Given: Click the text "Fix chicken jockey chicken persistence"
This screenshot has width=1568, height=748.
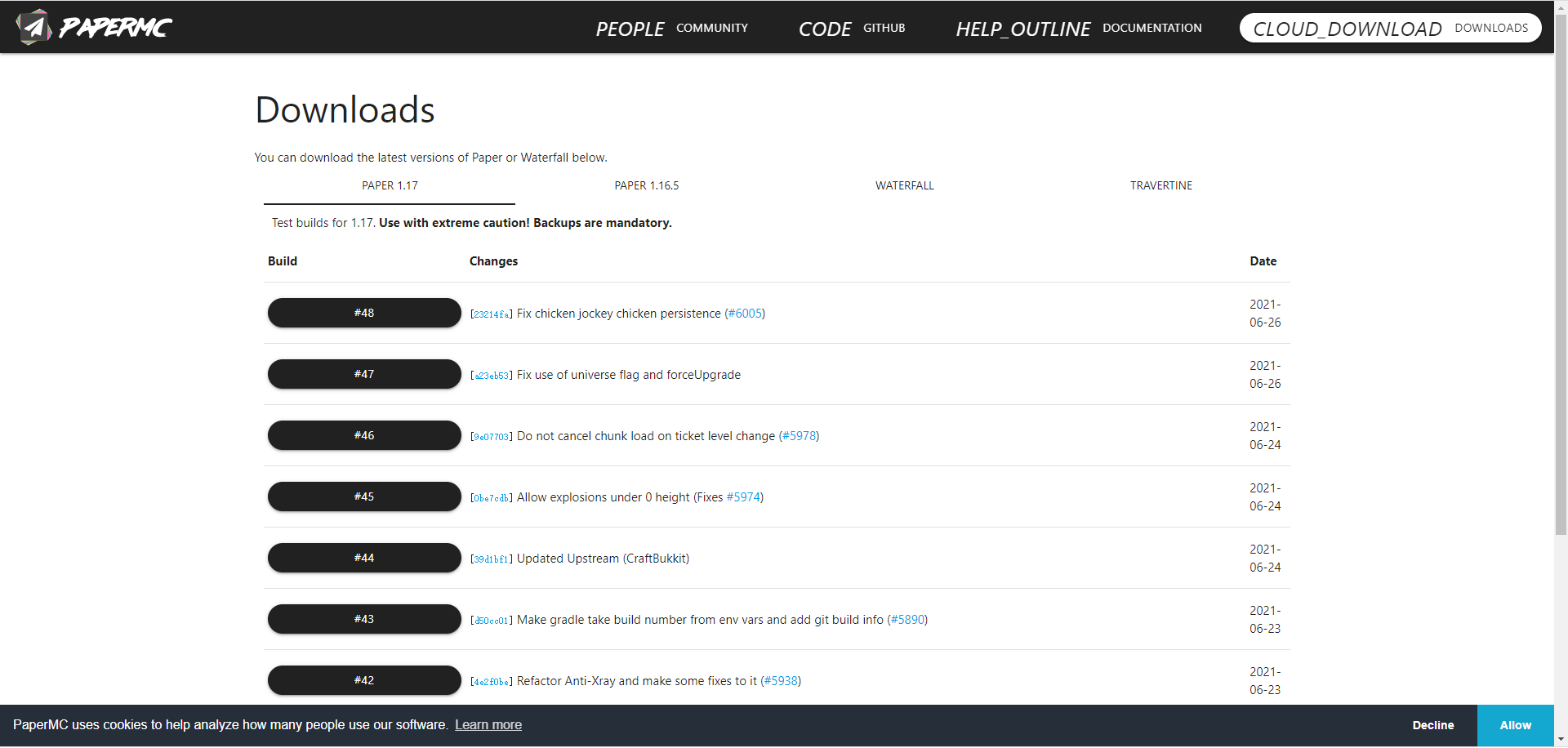Looking at the screenshot, I should pyautogui.click(x=619, y=314).
